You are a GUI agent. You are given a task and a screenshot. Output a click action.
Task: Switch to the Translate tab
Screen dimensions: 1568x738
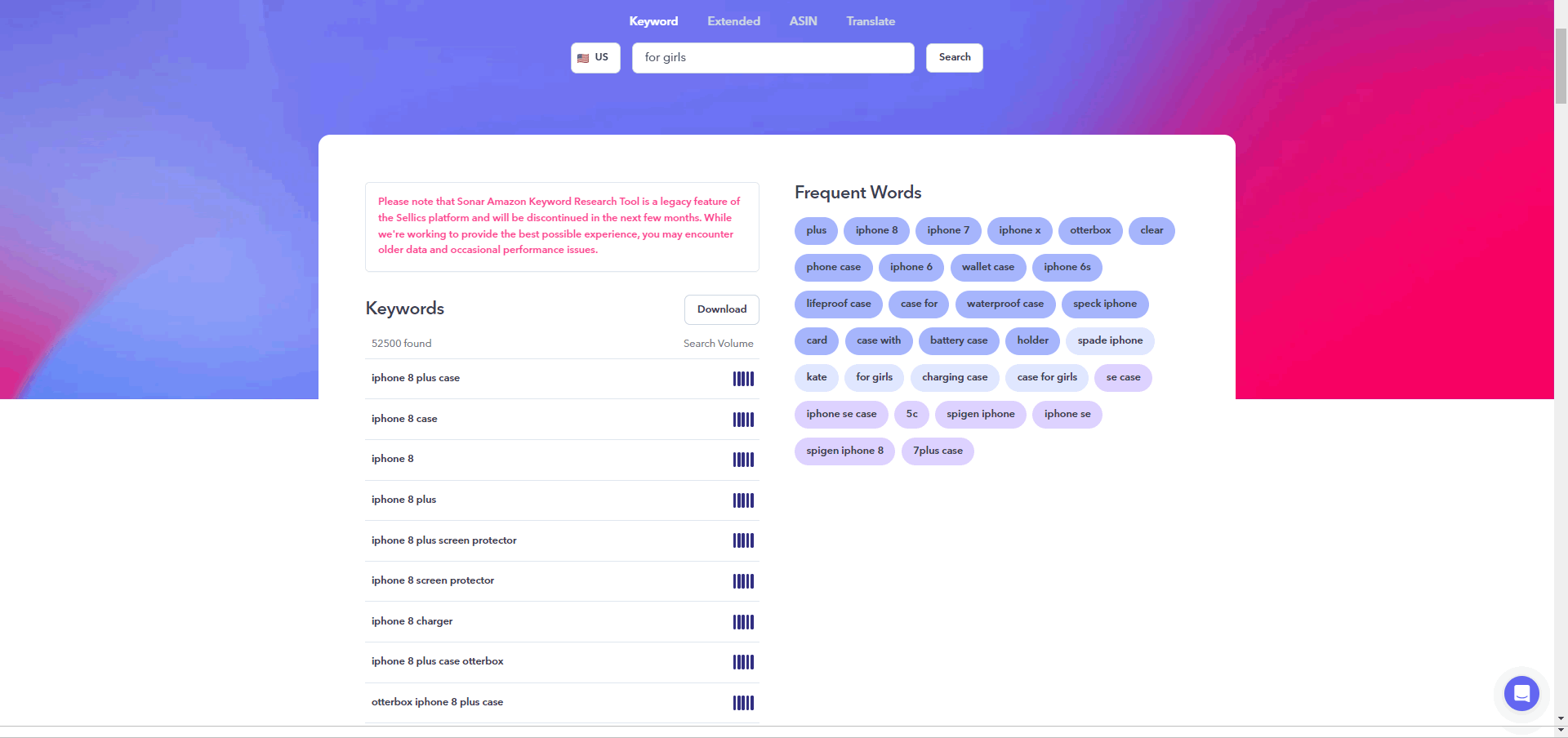pyautogui.click(x=871, y=21)
